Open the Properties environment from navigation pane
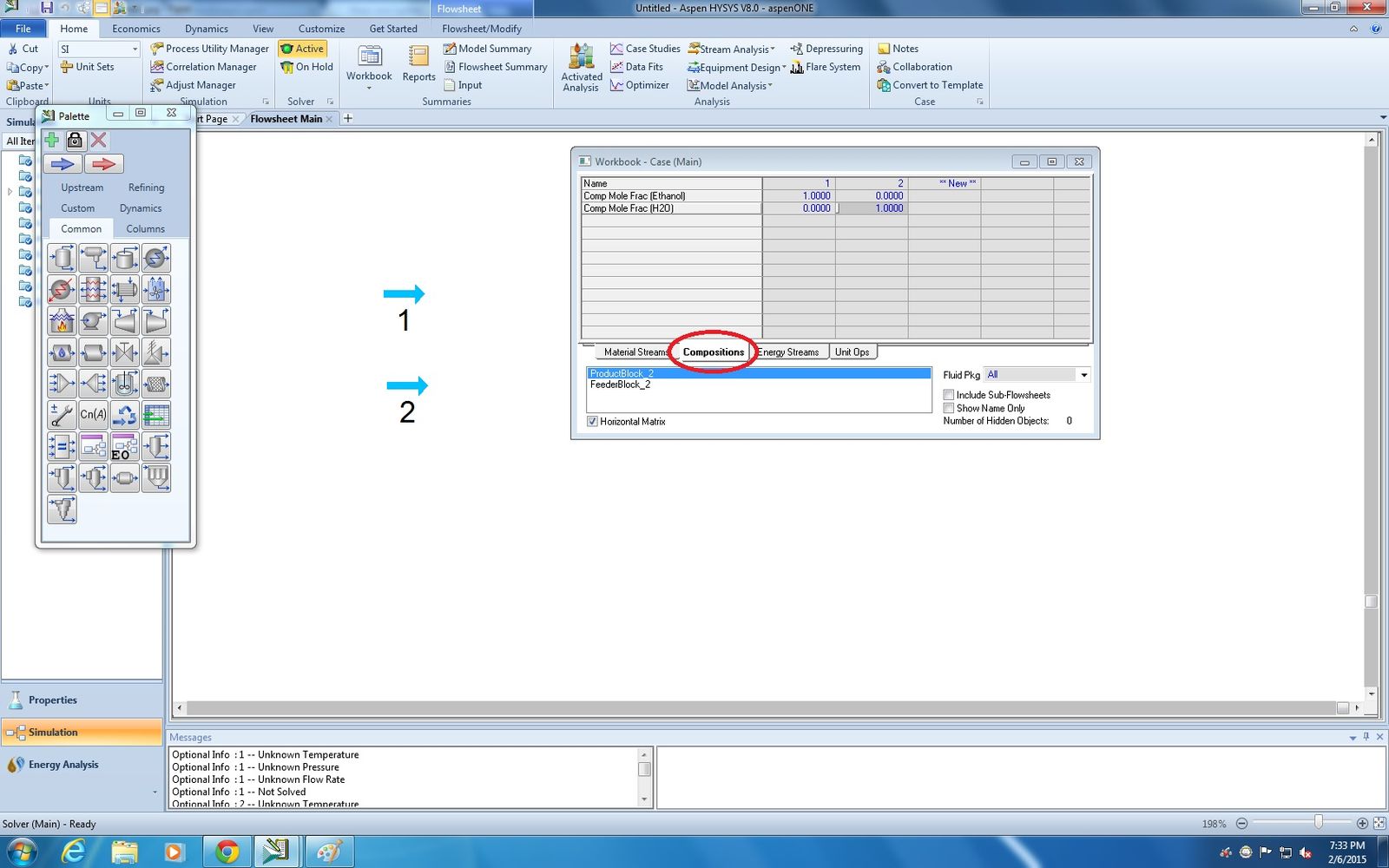1389x868 pixels. tap(52, 700)
